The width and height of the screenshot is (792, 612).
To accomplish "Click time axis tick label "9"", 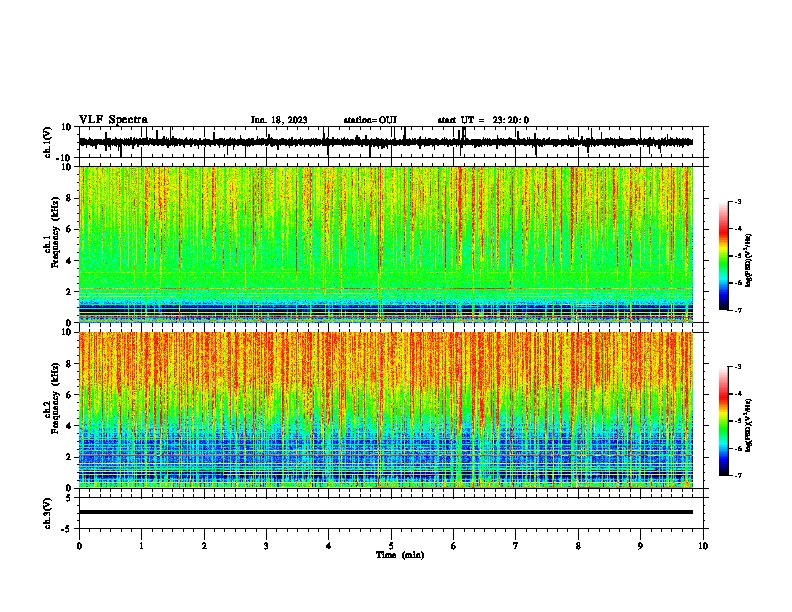I will [640, 546].
